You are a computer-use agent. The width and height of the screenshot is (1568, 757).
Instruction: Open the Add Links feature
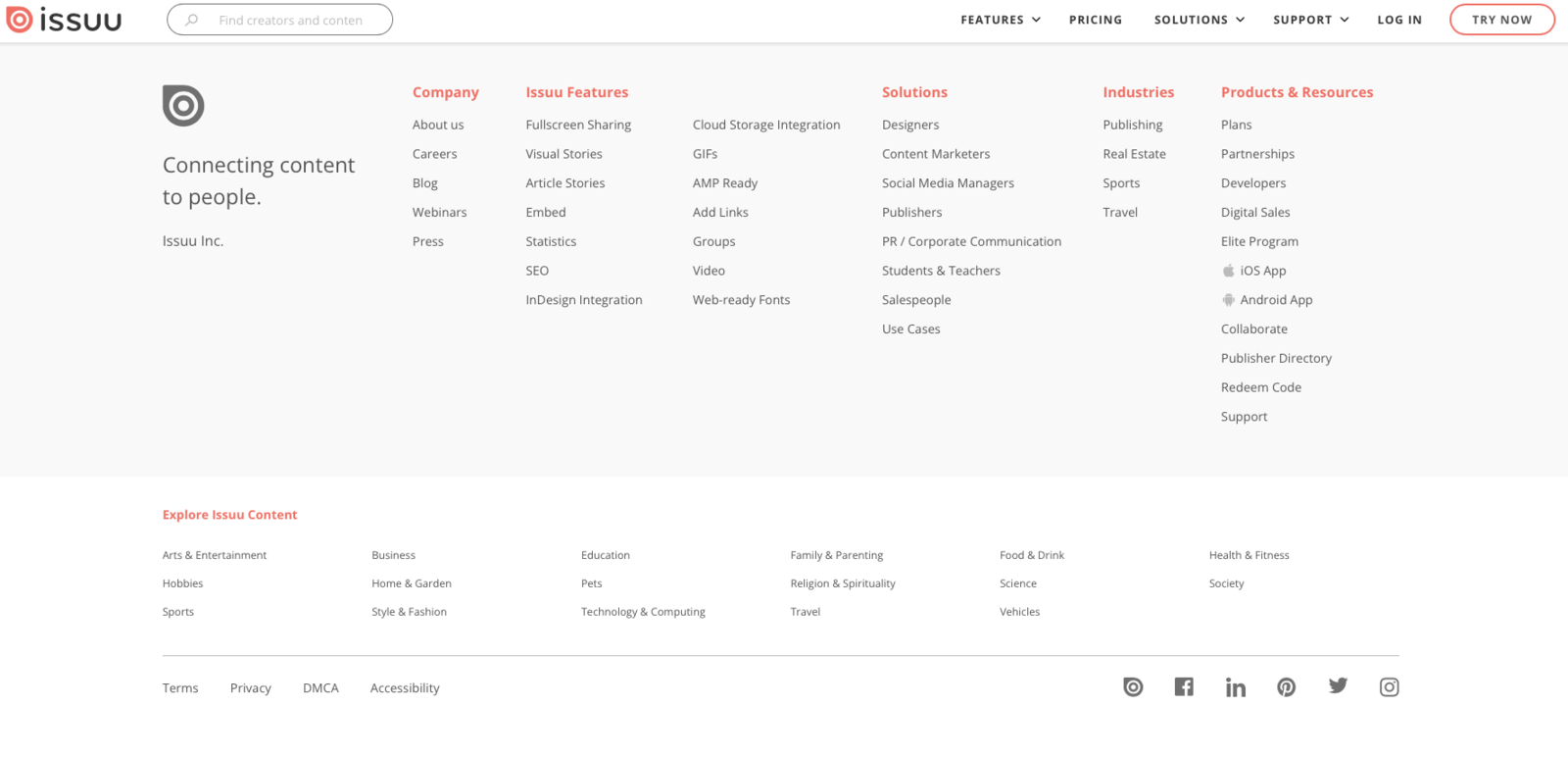point(720,213)
